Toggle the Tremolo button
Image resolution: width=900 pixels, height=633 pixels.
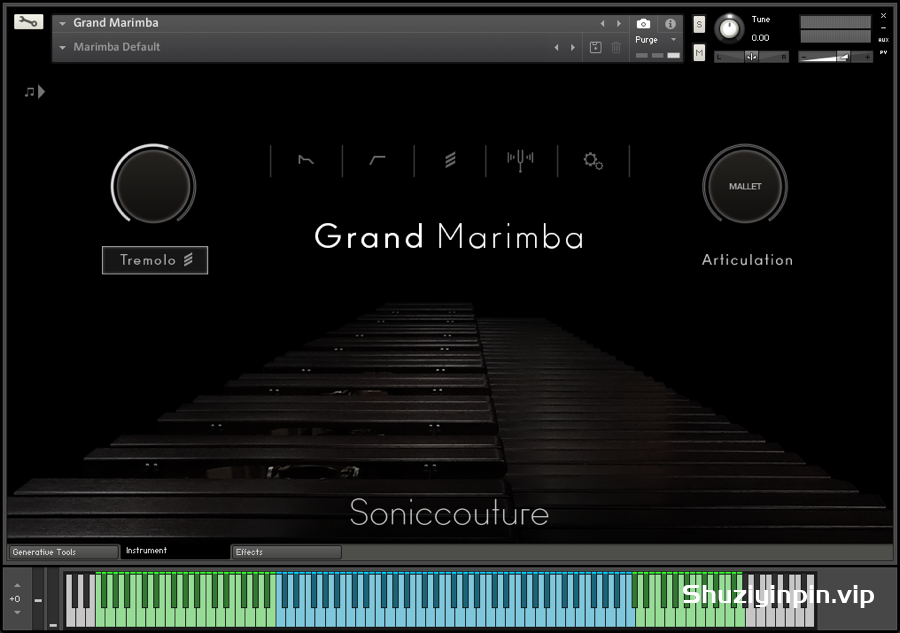[155, 260]
